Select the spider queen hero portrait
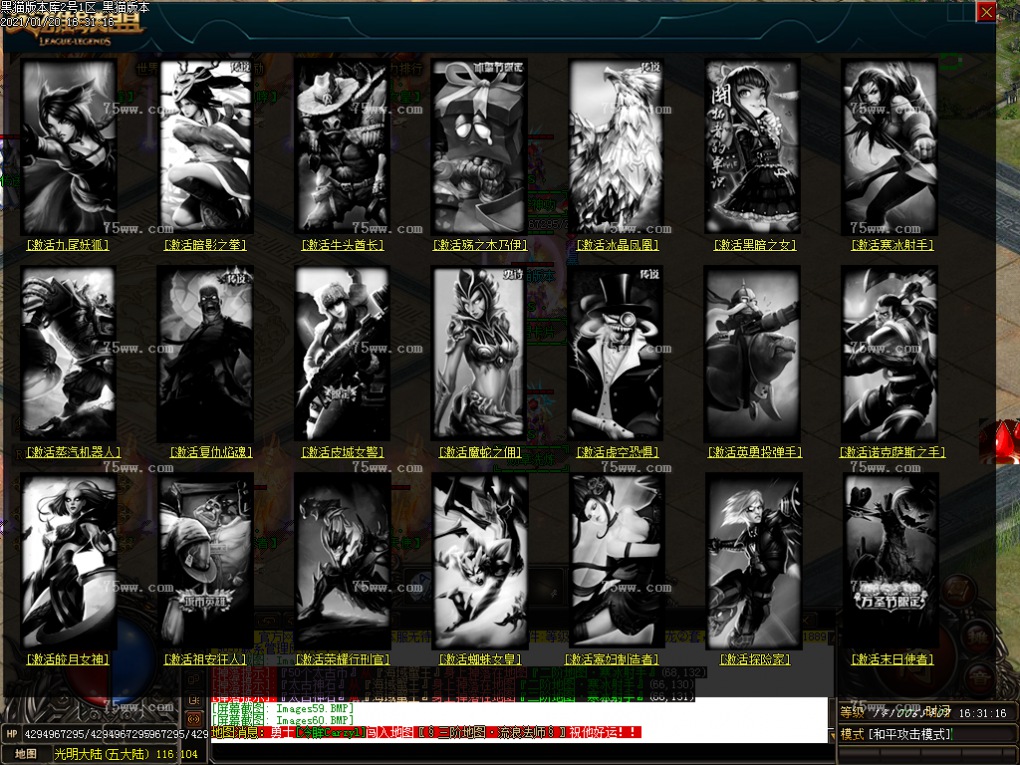 point(480,561)
